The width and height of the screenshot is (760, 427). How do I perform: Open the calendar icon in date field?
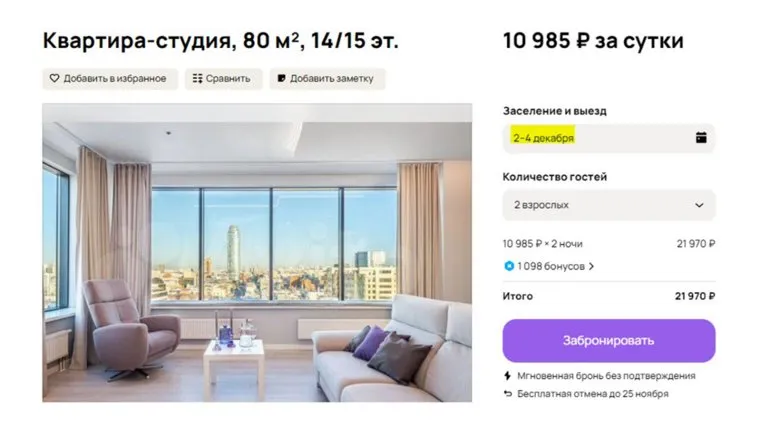point(701,138)
